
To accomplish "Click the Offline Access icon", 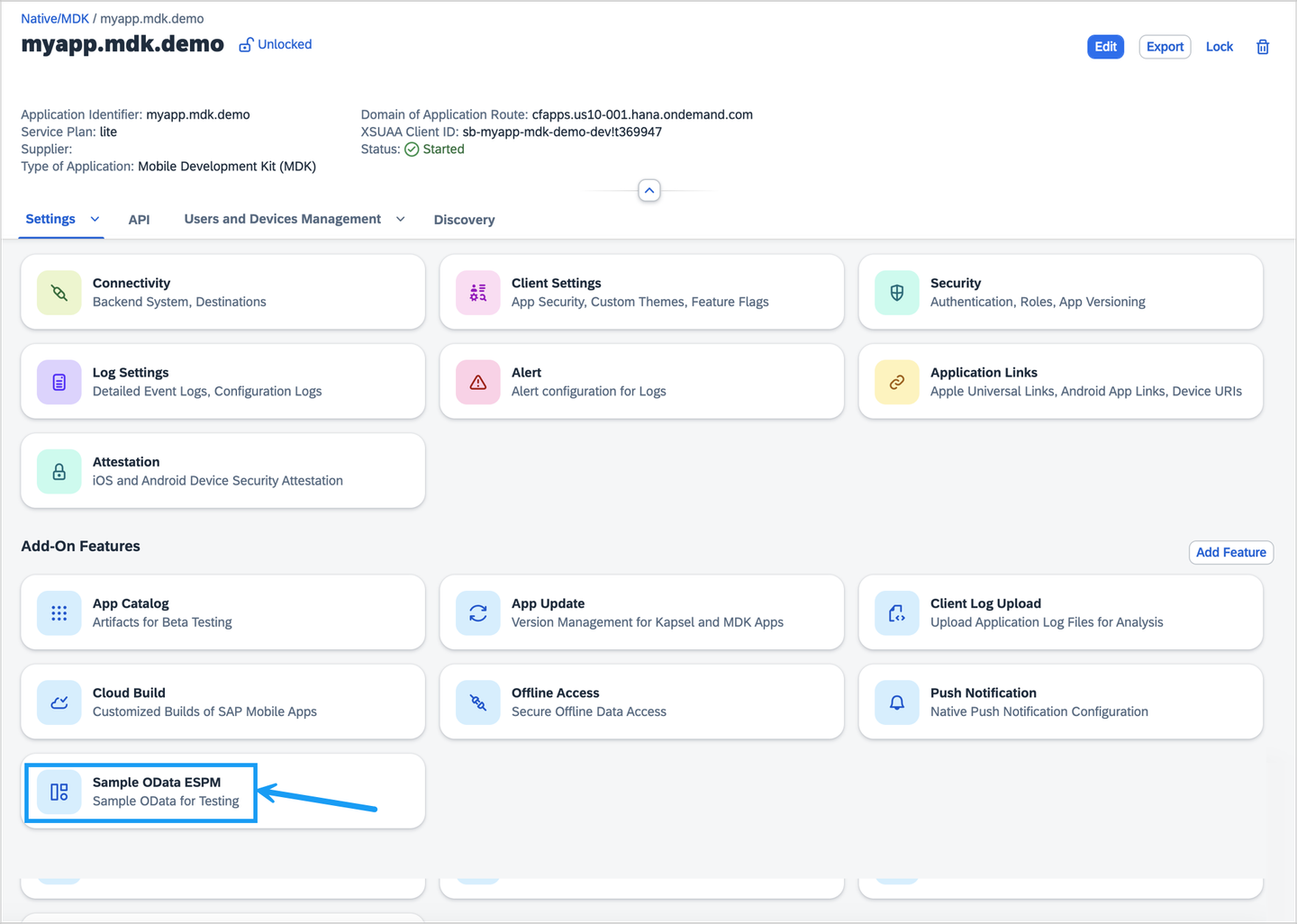I will (478, 702).
